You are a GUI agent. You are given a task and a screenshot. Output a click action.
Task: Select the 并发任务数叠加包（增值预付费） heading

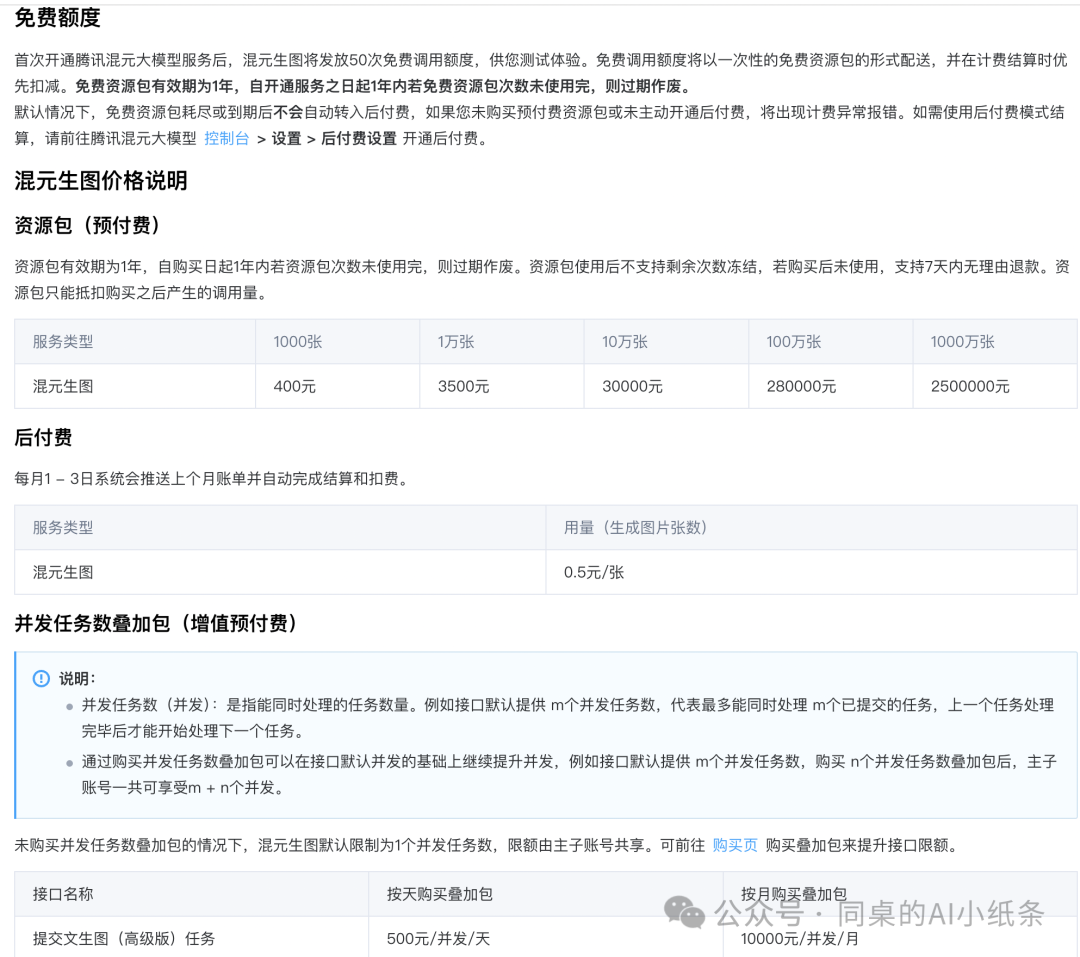(157, 624)
